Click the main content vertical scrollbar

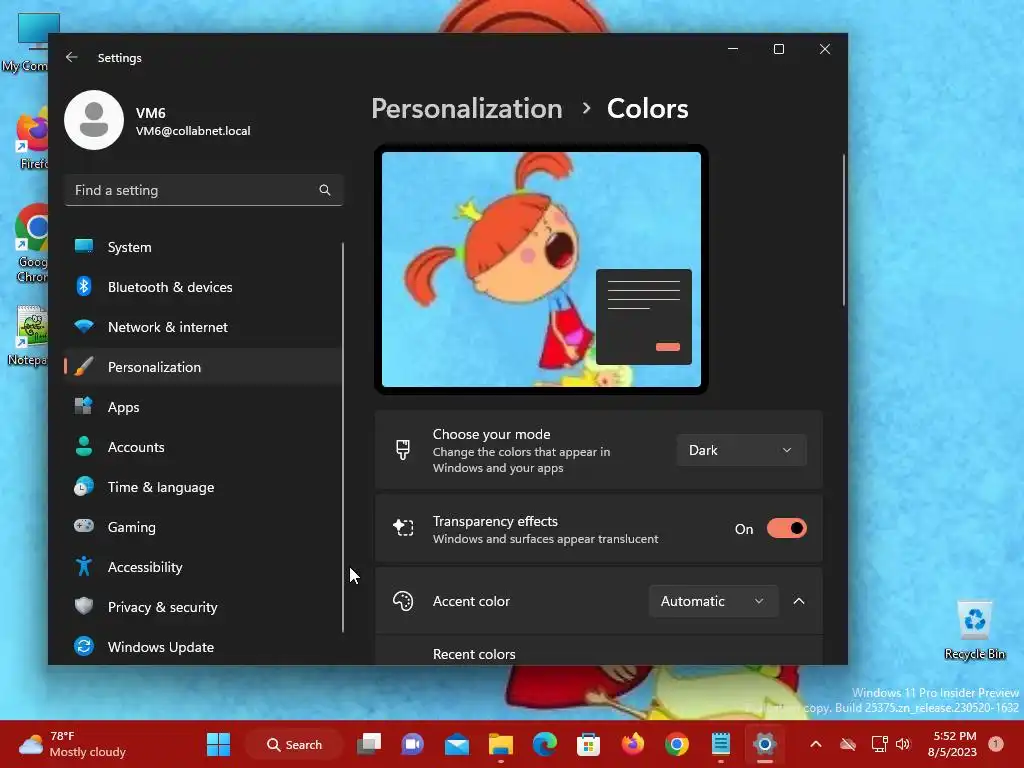843,230
